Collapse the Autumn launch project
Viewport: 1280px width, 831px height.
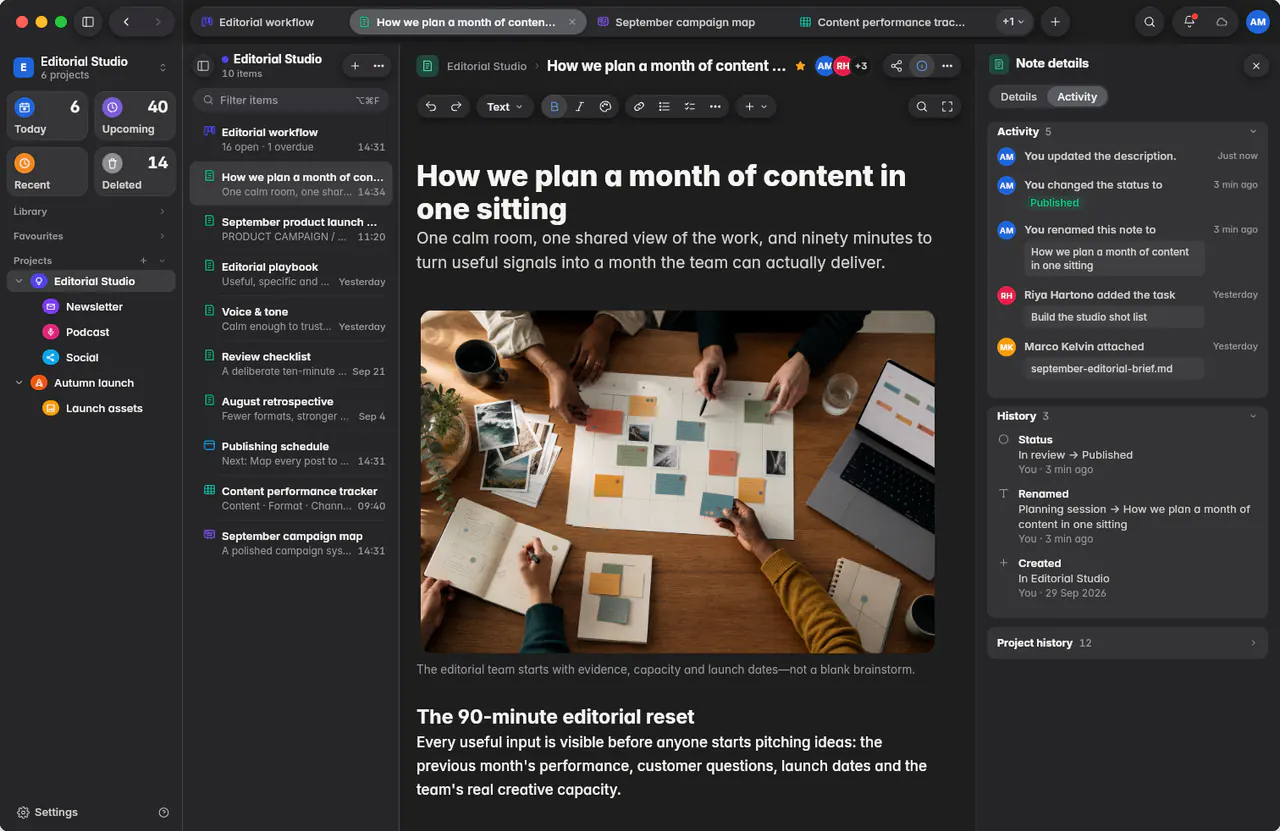tap(19, 383)
